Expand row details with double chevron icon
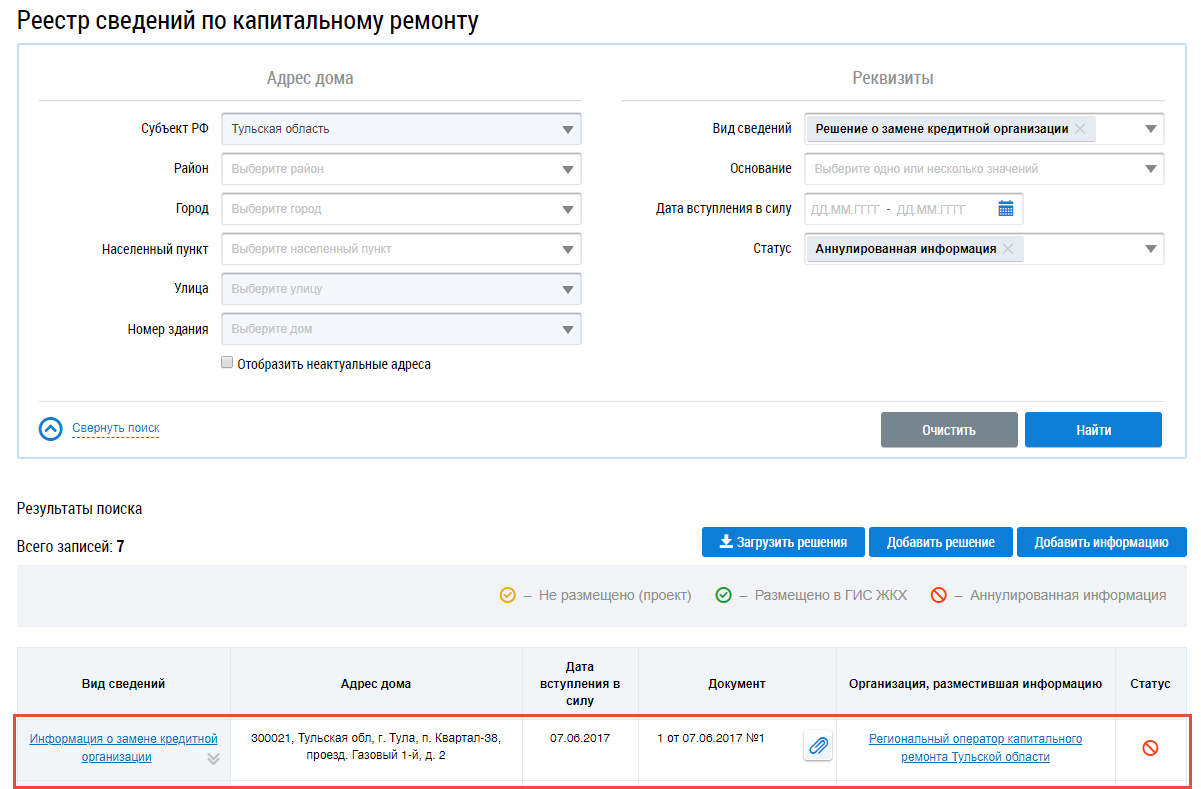 tap(213, 759)
